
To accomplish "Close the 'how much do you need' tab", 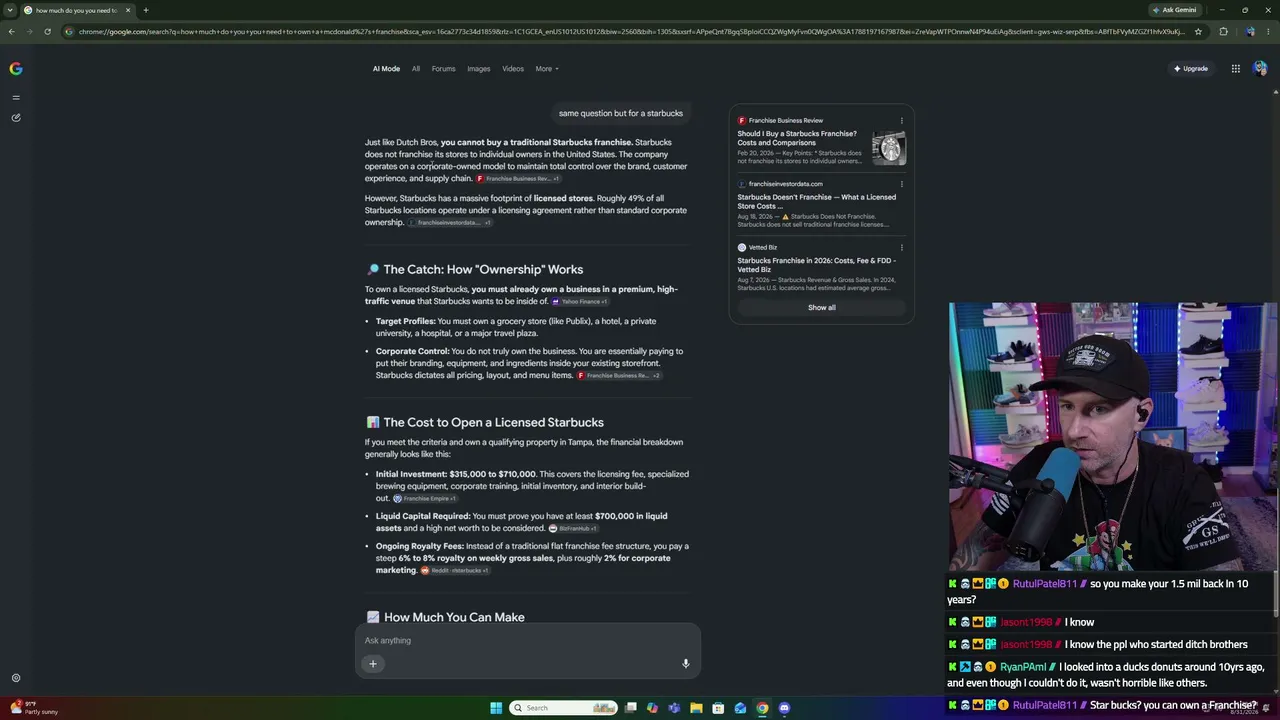I will tap(128, 10).
